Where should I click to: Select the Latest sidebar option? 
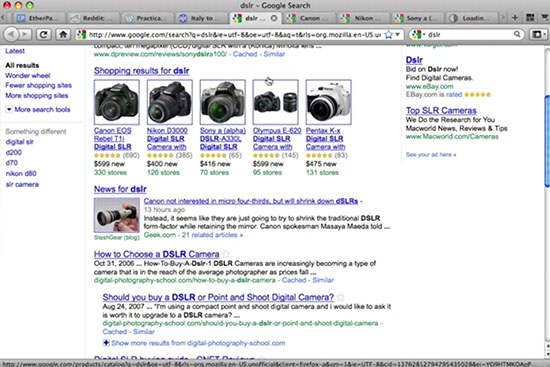(x=15, y=51)
